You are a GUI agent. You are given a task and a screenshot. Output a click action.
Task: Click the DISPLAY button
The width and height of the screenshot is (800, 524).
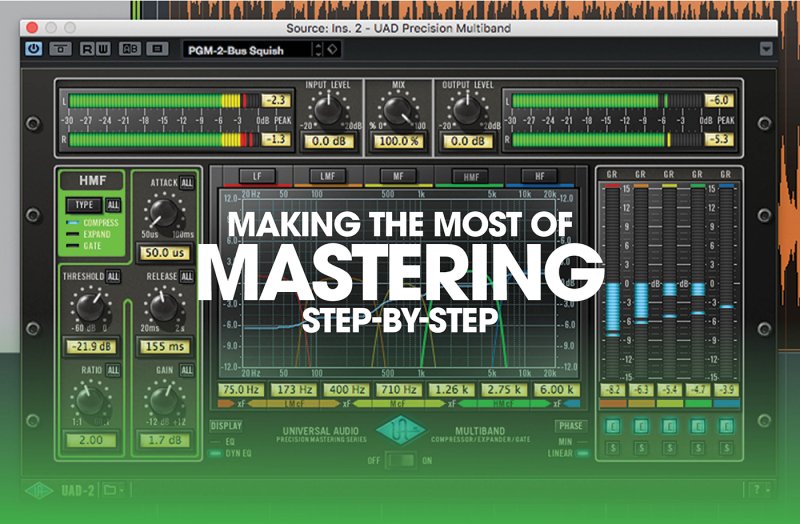pyautogui.click(x=226, y=426)
